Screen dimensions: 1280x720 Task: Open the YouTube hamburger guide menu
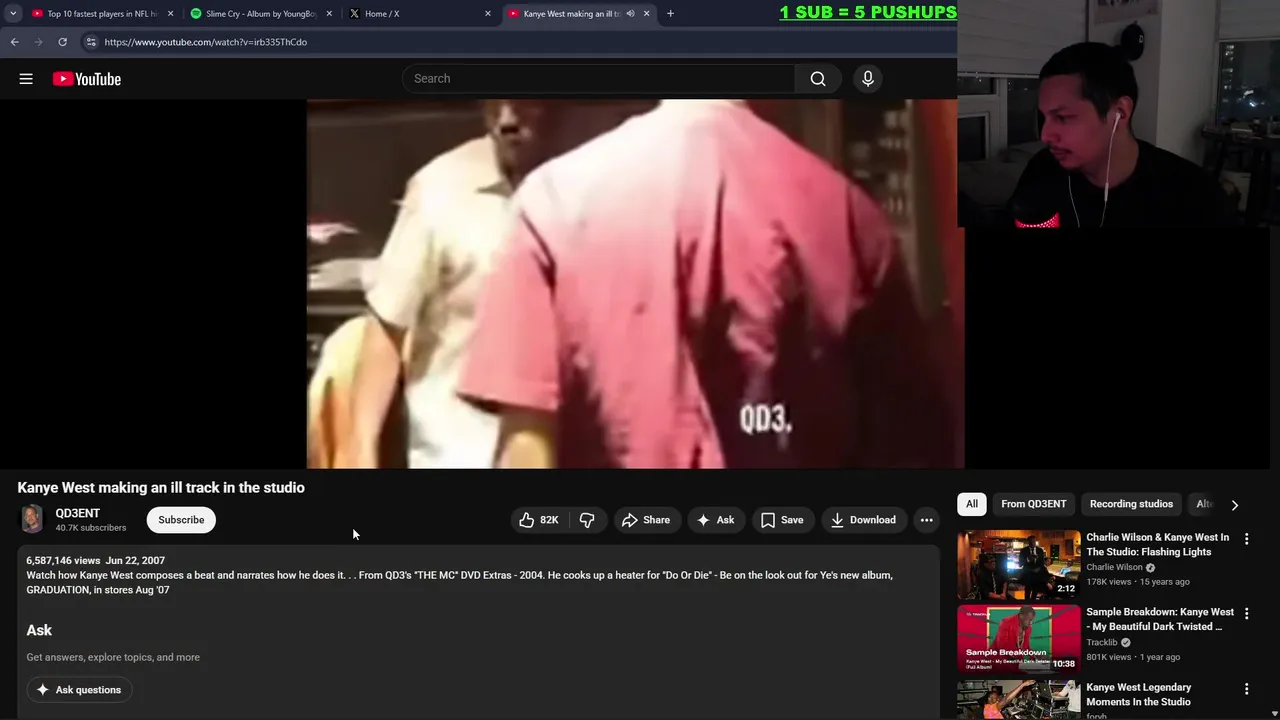(x=26, y=79)
